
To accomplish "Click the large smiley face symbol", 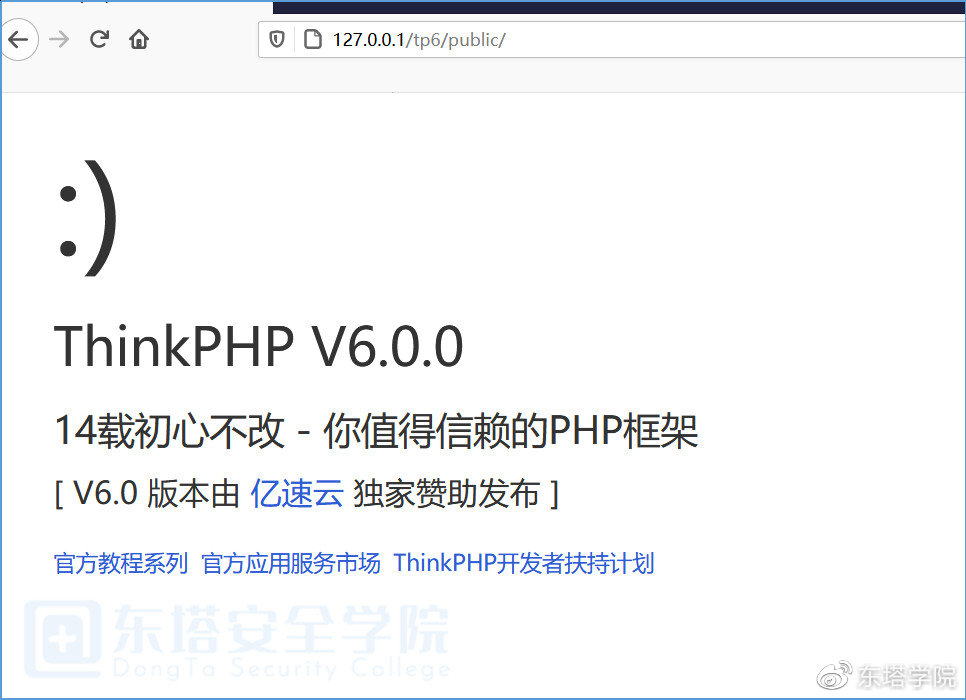I will 87,218.
